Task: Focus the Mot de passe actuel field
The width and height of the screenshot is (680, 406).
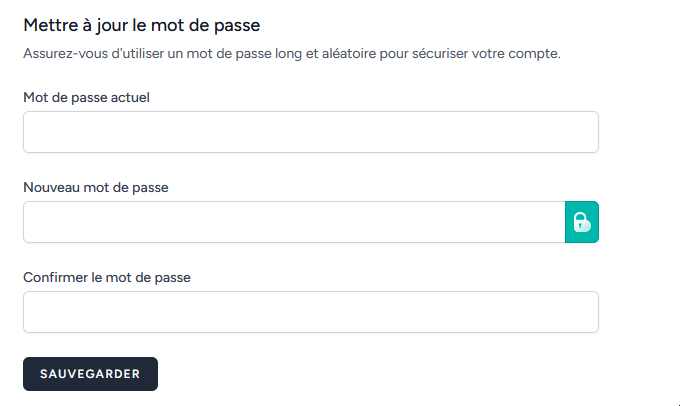Action: coord(310,132)
